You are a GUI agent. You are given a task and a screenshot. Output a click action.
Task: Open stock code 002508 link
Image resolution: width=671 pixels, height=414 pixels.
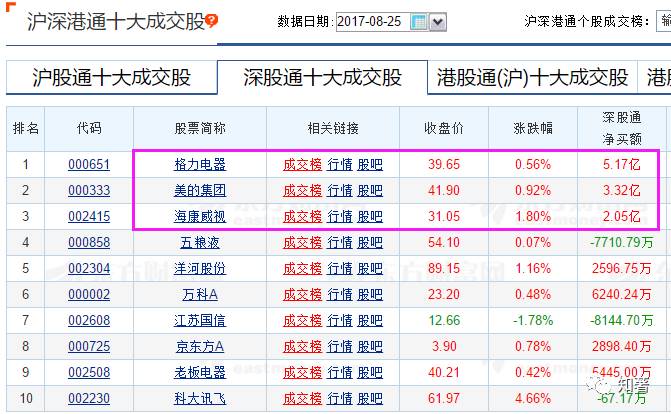89,372
